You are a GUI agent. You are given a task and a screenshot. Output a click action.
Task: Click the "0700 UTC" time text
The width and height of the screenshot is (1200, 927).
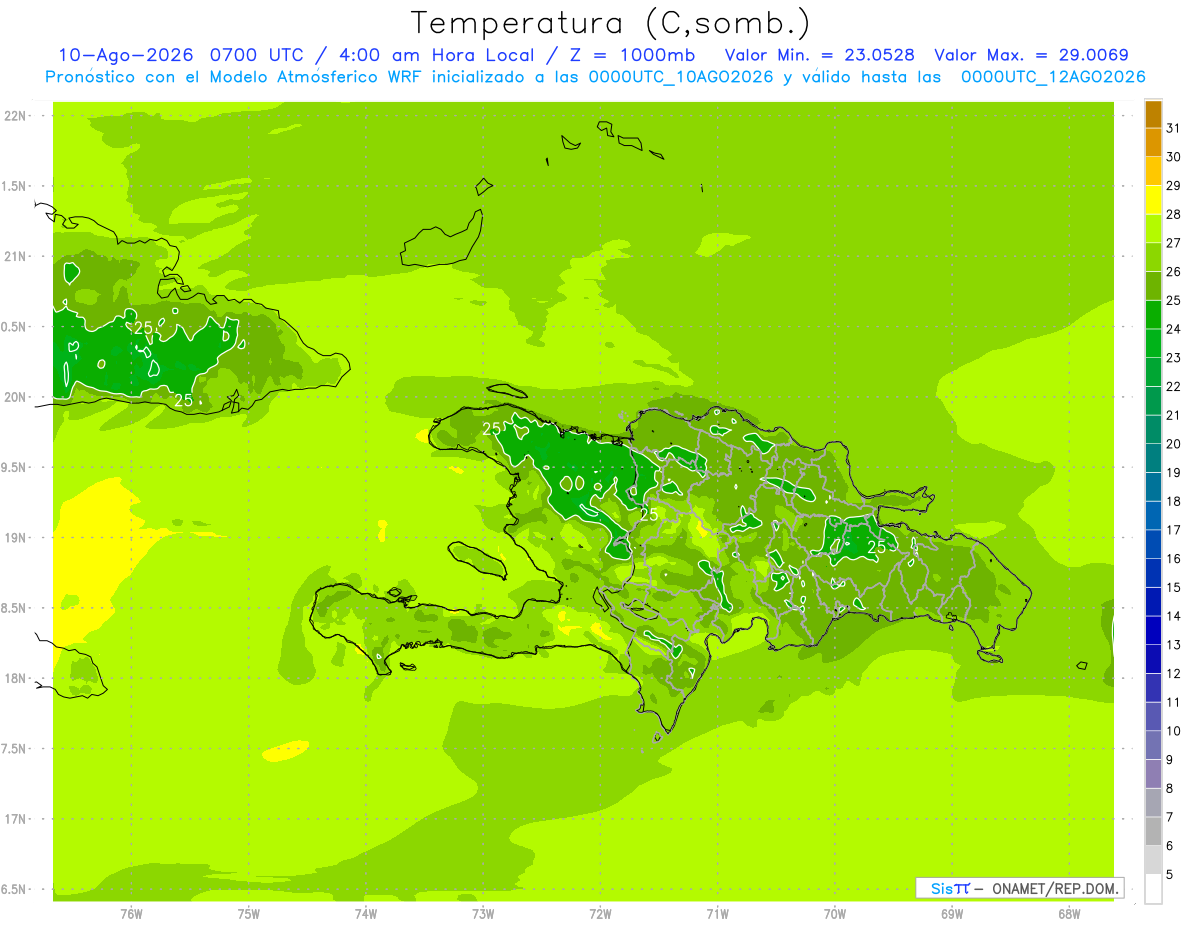pos(257,55)
